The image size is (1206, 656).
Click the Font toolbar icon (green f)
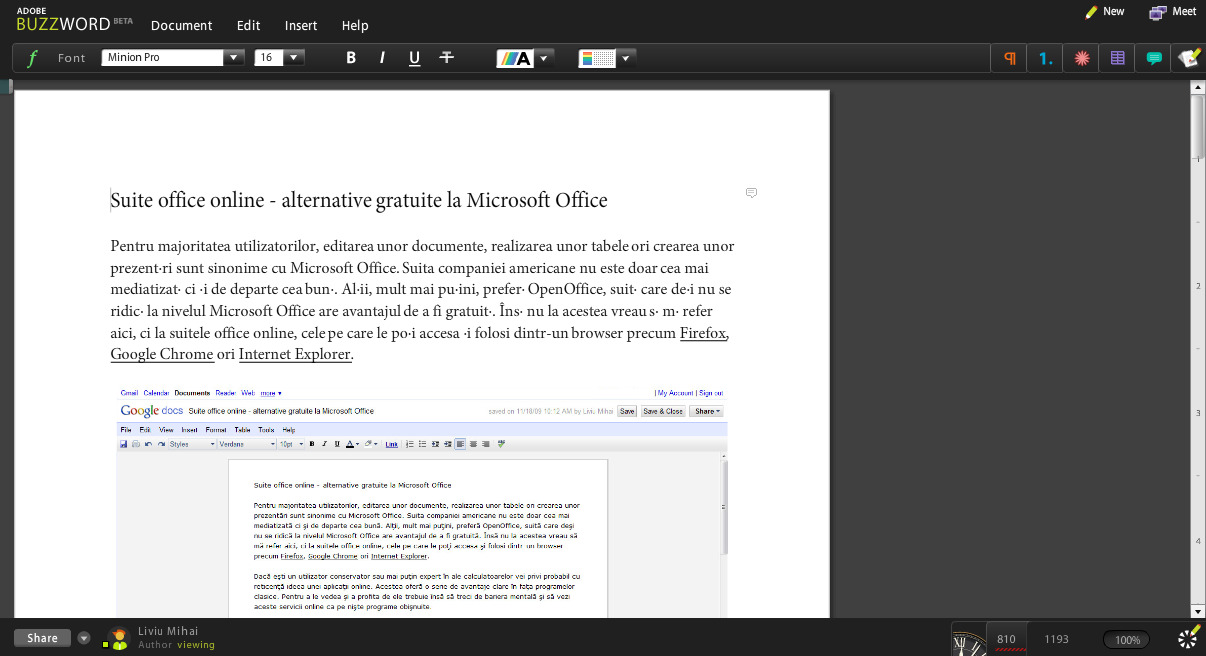pyautogui.click(x=32, y=58)
